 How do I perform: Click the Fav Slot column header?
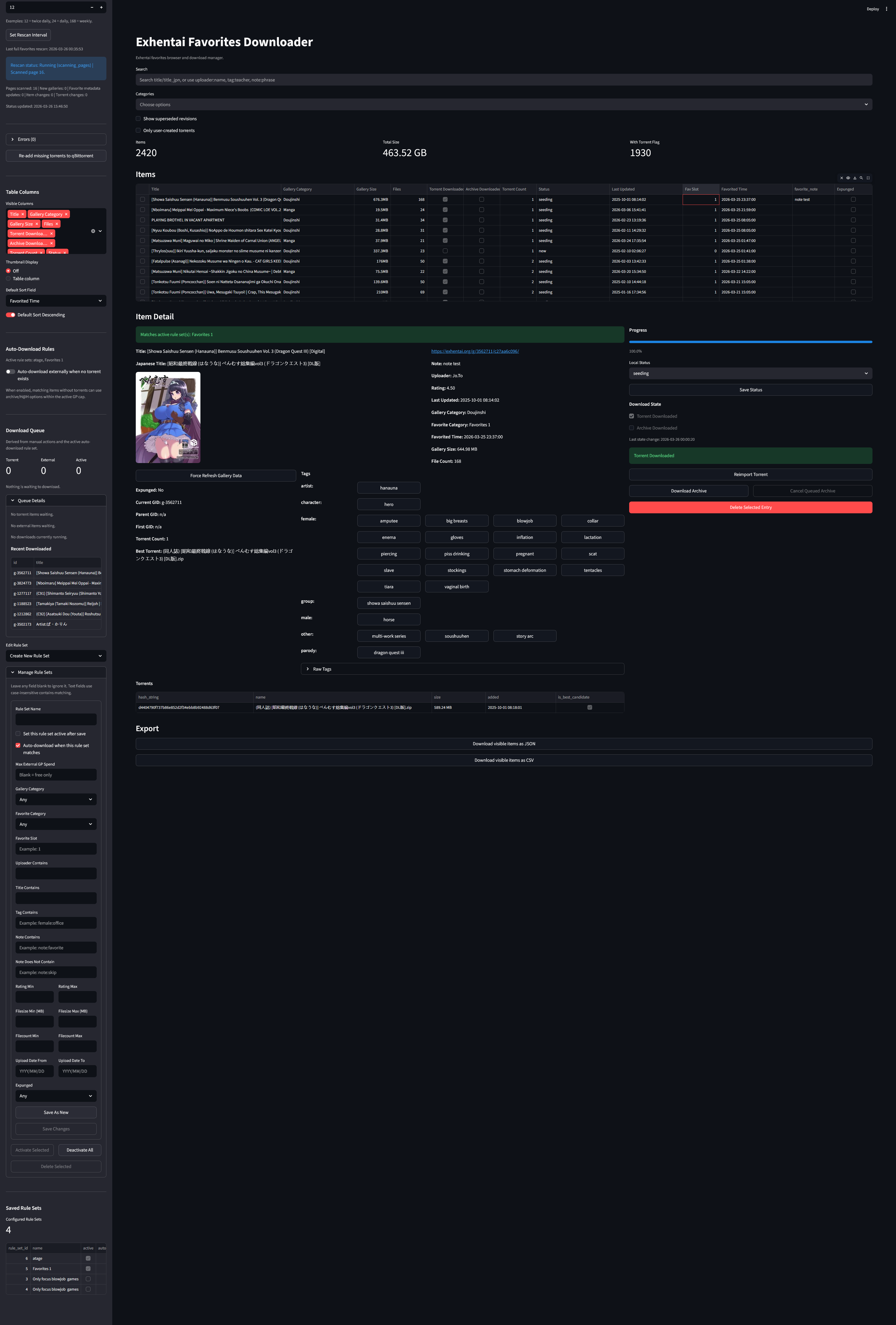coord(700,189)
